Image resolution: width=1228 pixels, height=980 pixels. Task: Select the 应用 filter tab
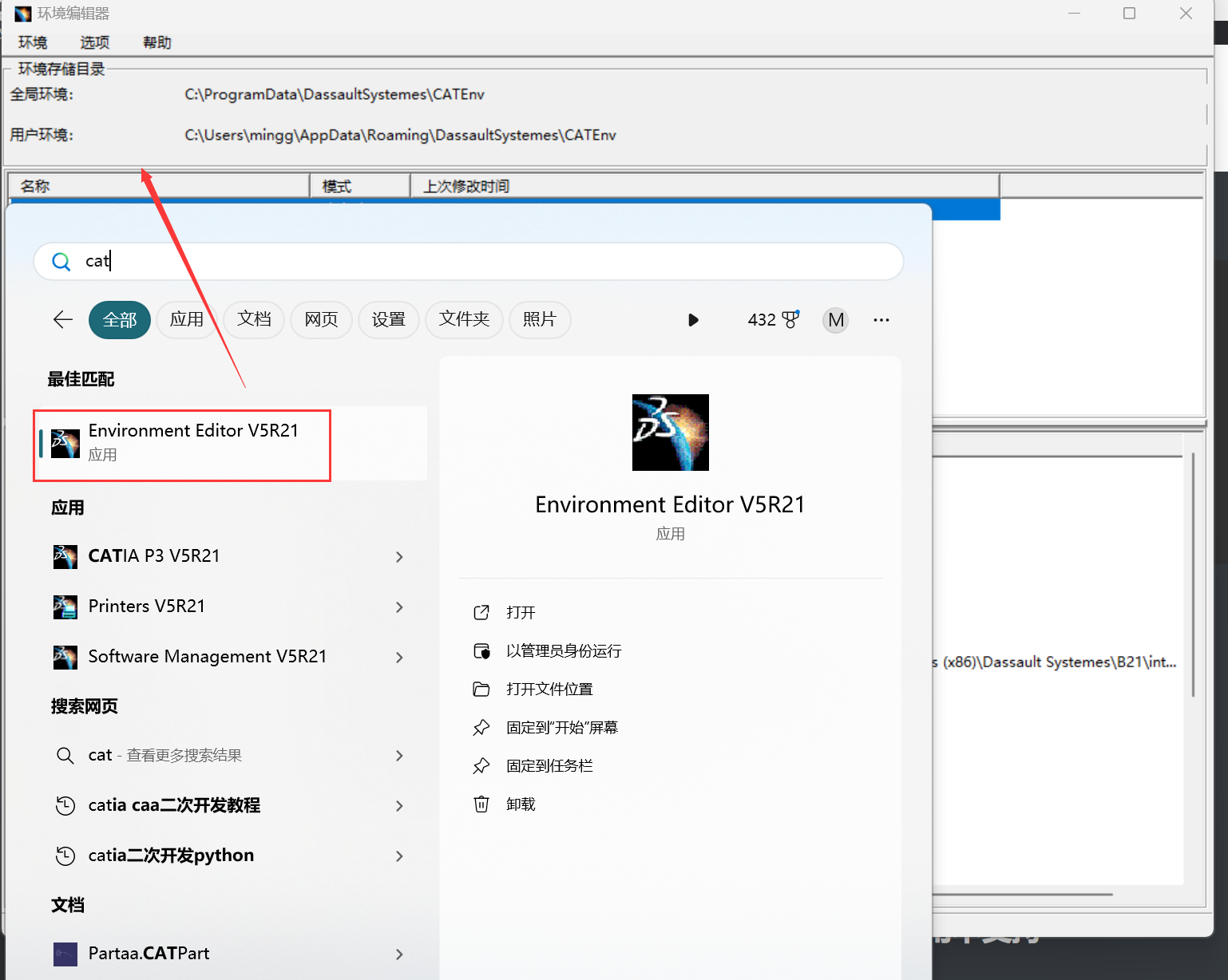pos(187,320)
